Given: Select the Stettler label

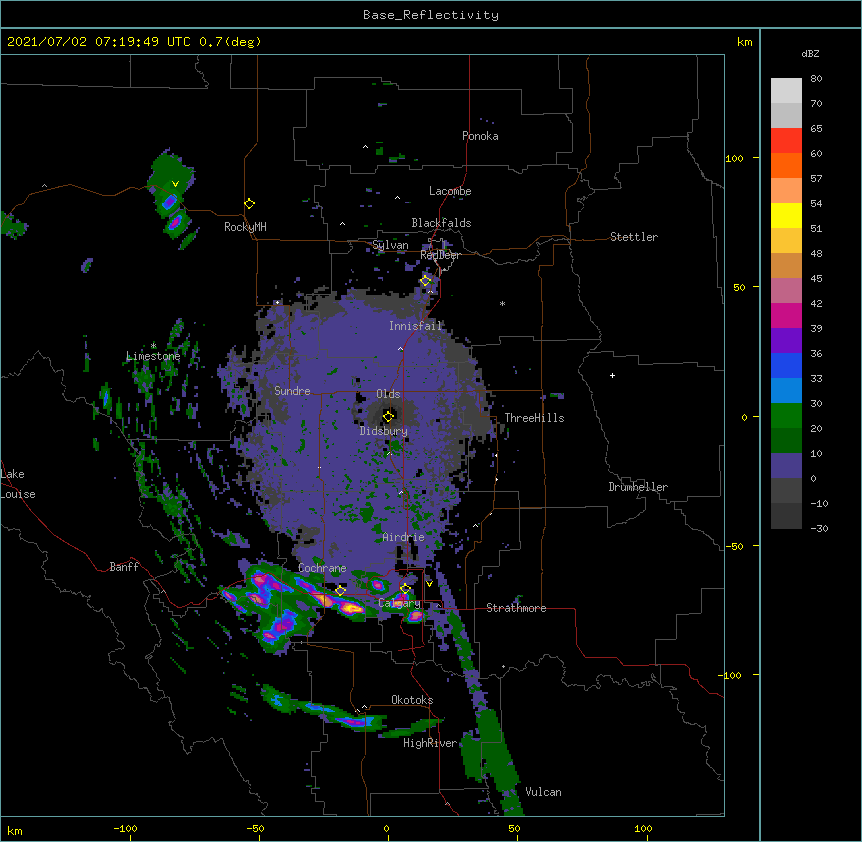Looking at the screenshot, I should [634, 237].
